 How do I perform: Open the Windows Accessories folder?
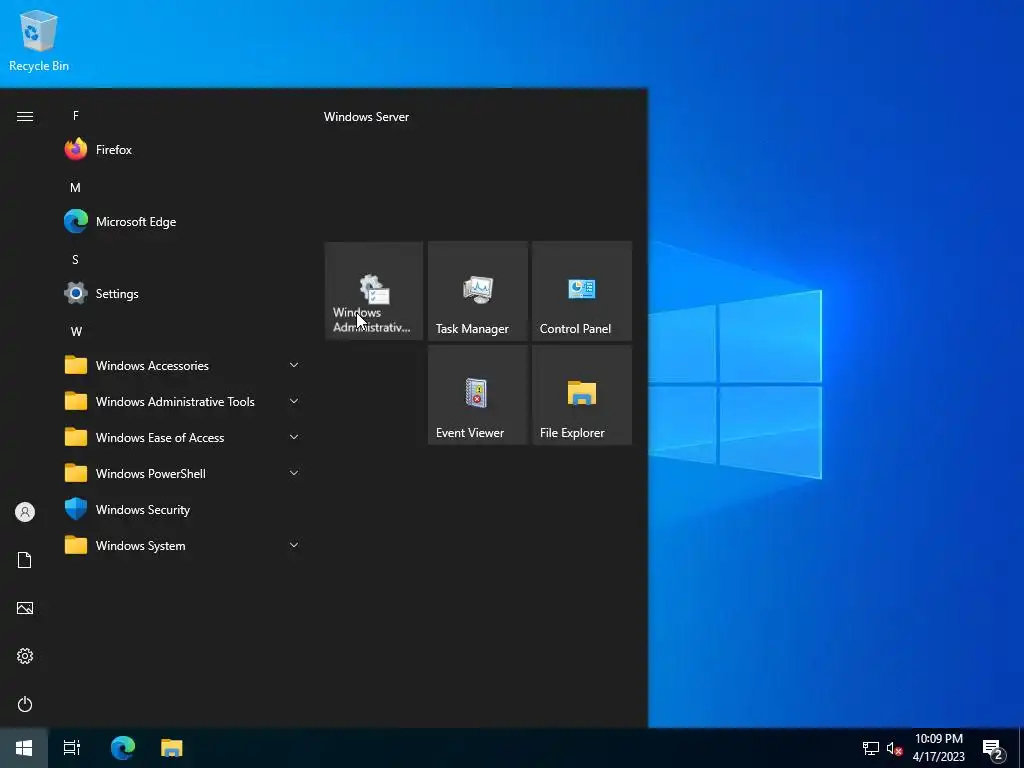183,365
